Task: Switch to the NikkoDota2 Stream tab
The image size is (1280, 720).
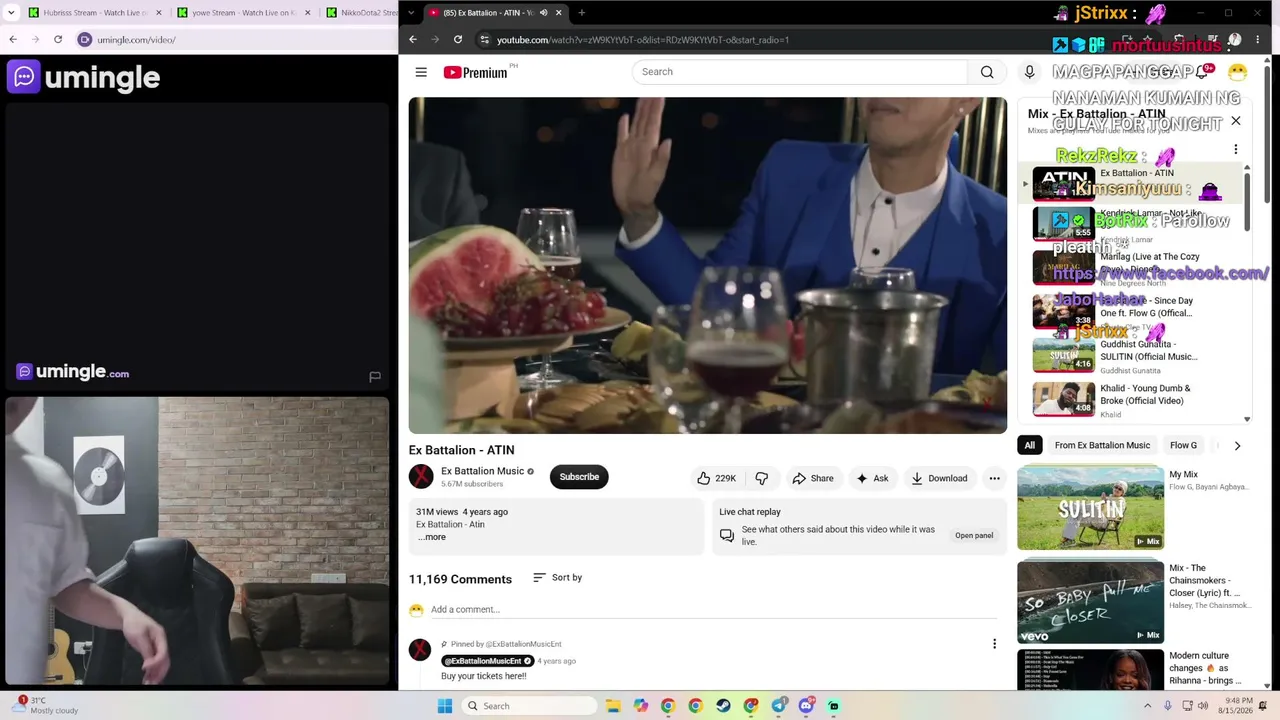Action: tap(361, 13)
